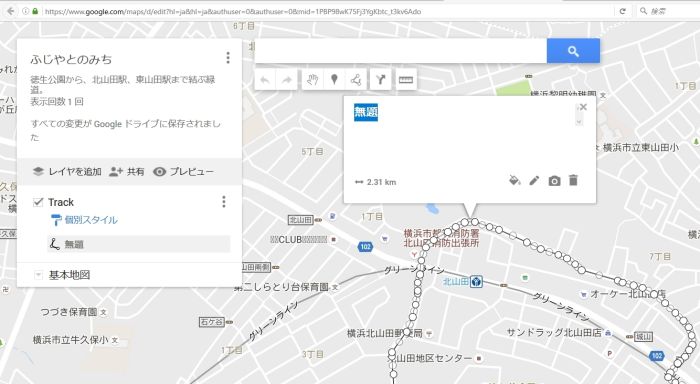Undo the last map edit

265,80
